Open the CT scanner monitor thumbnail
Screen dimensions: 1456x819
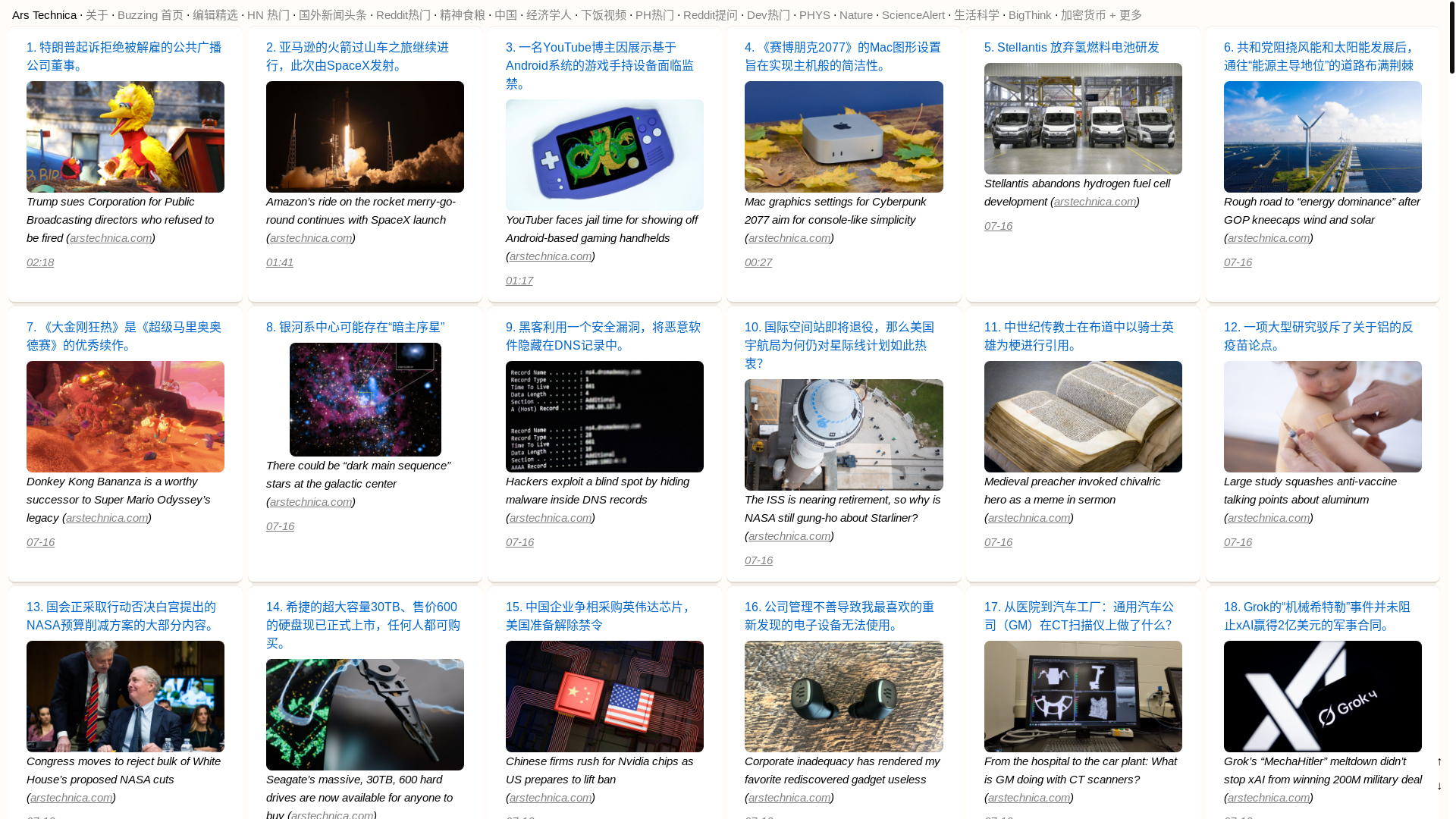click(x=1083, y=696)
